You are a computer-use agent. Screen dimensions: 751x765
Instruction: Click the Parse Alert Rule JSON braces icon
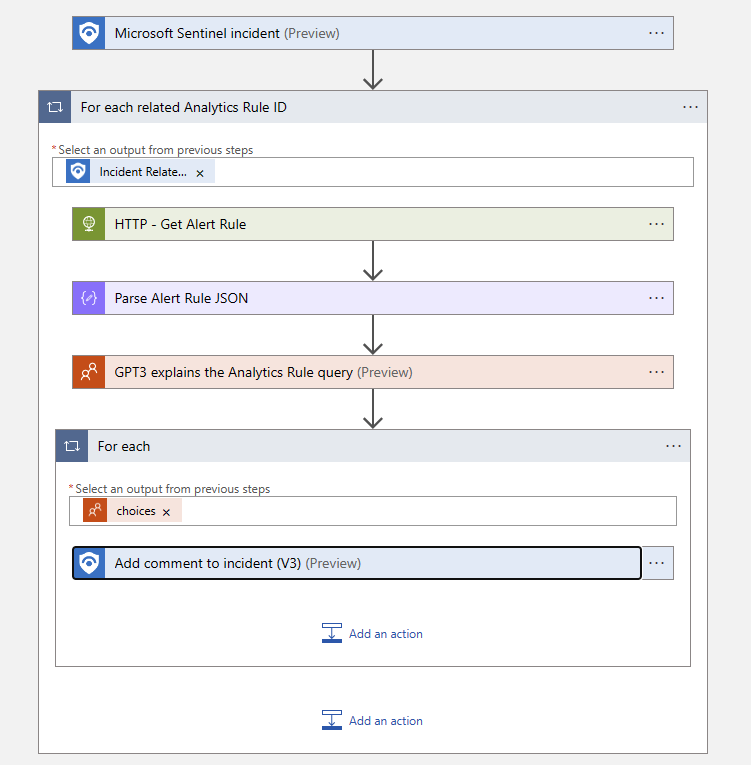[x=89, y=298]
